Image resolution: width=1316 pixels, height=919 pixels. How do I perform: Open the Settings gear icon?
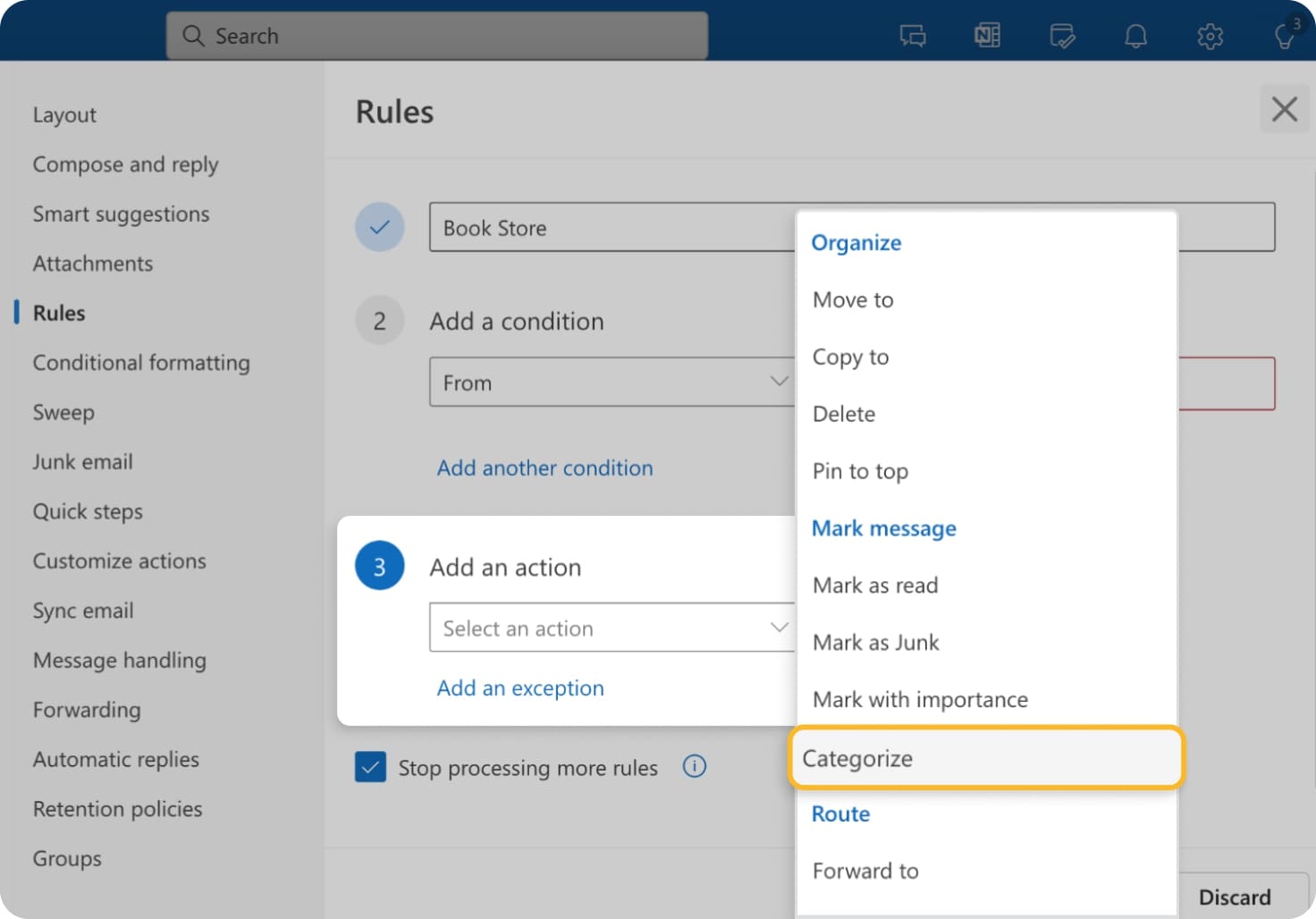pos(1210,36)
